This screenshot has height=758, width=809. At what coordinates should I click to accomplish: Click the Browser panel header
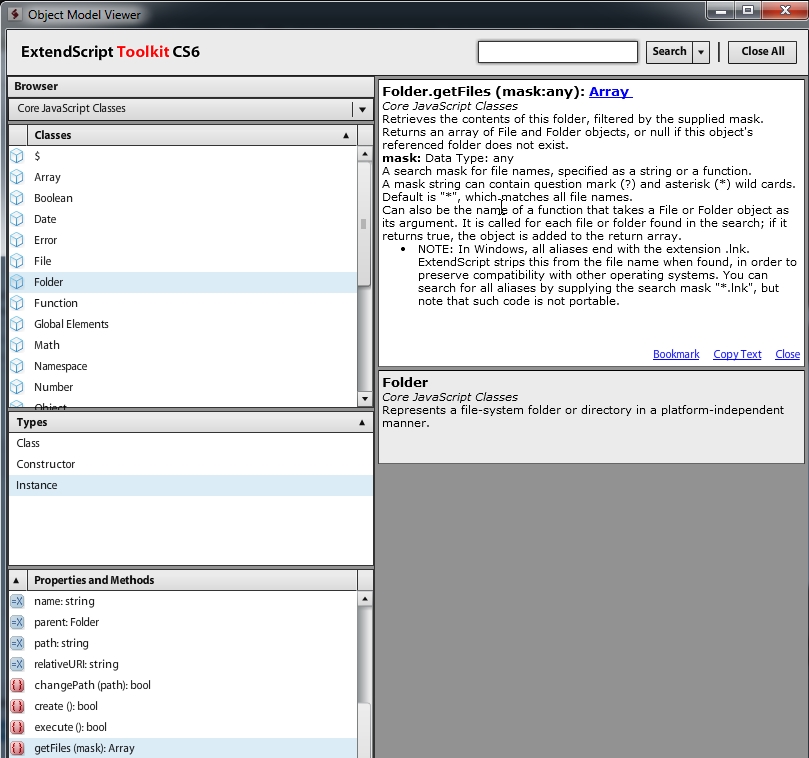[x=191, y=87]
